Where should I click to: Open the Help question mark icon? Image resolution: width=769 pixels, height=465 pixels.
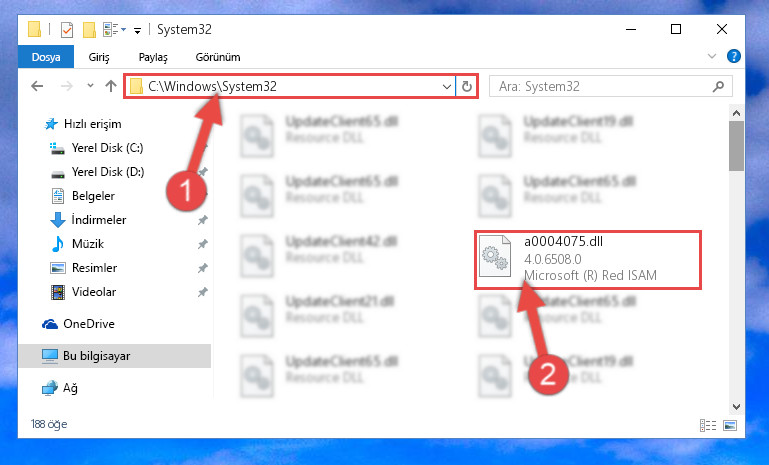(734, 56)
